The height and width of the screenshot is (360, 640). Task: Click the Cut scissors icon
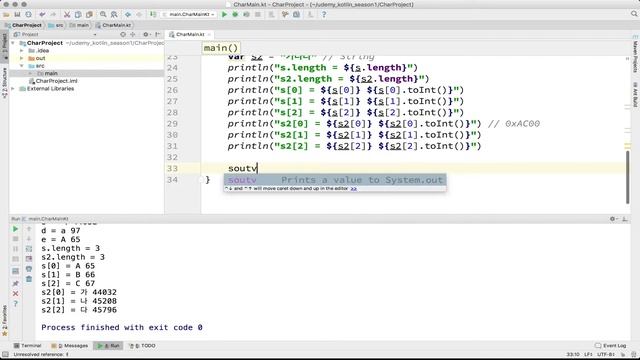point(67,14)
